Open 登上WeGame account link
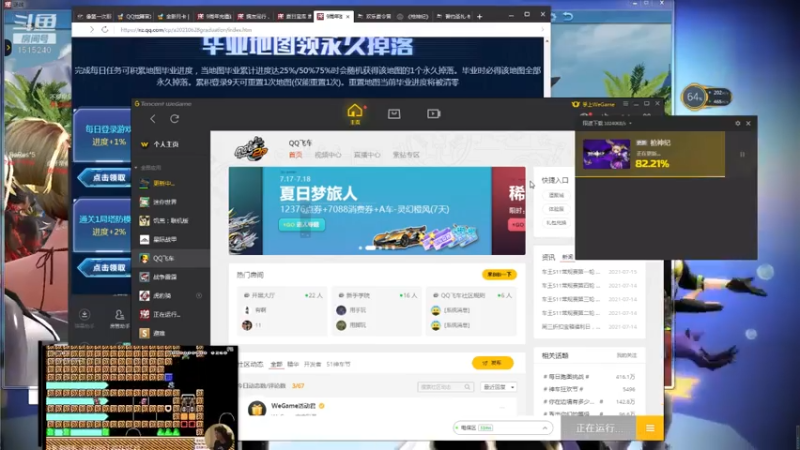The image size is (800, 450). (x=594, y=104)
